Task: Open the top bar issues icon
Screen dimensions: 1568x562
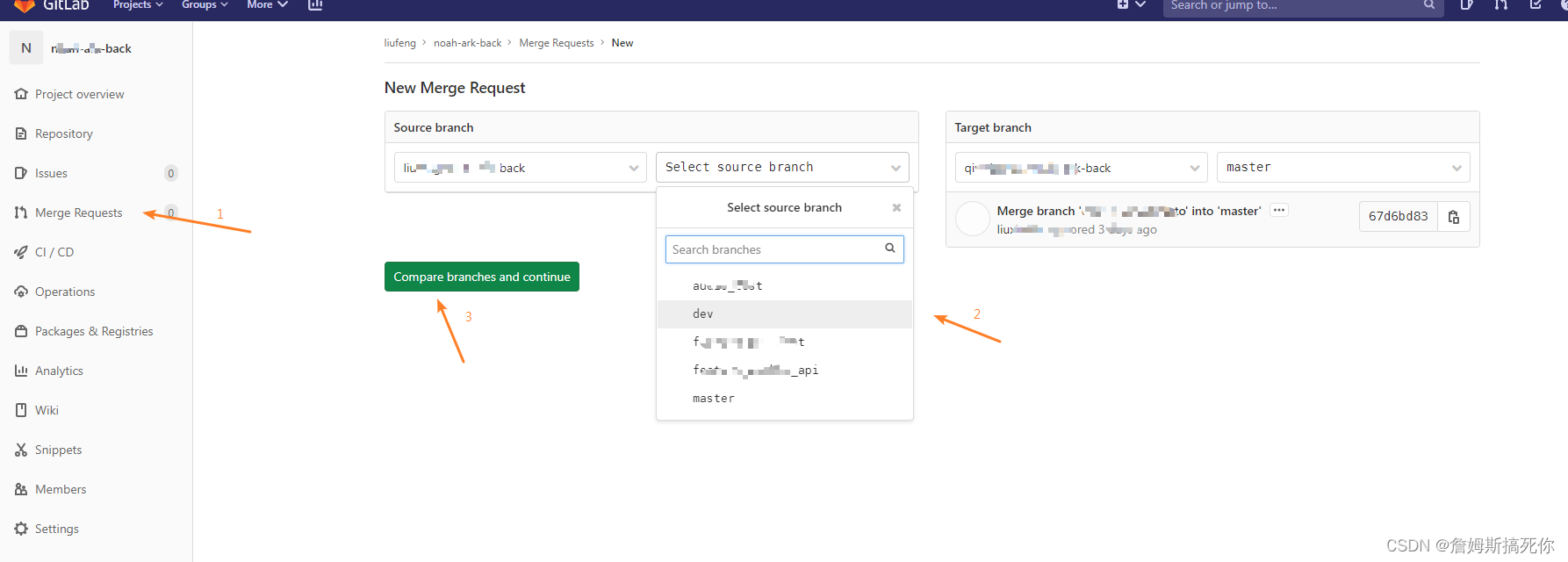Action: (1466, 5)
